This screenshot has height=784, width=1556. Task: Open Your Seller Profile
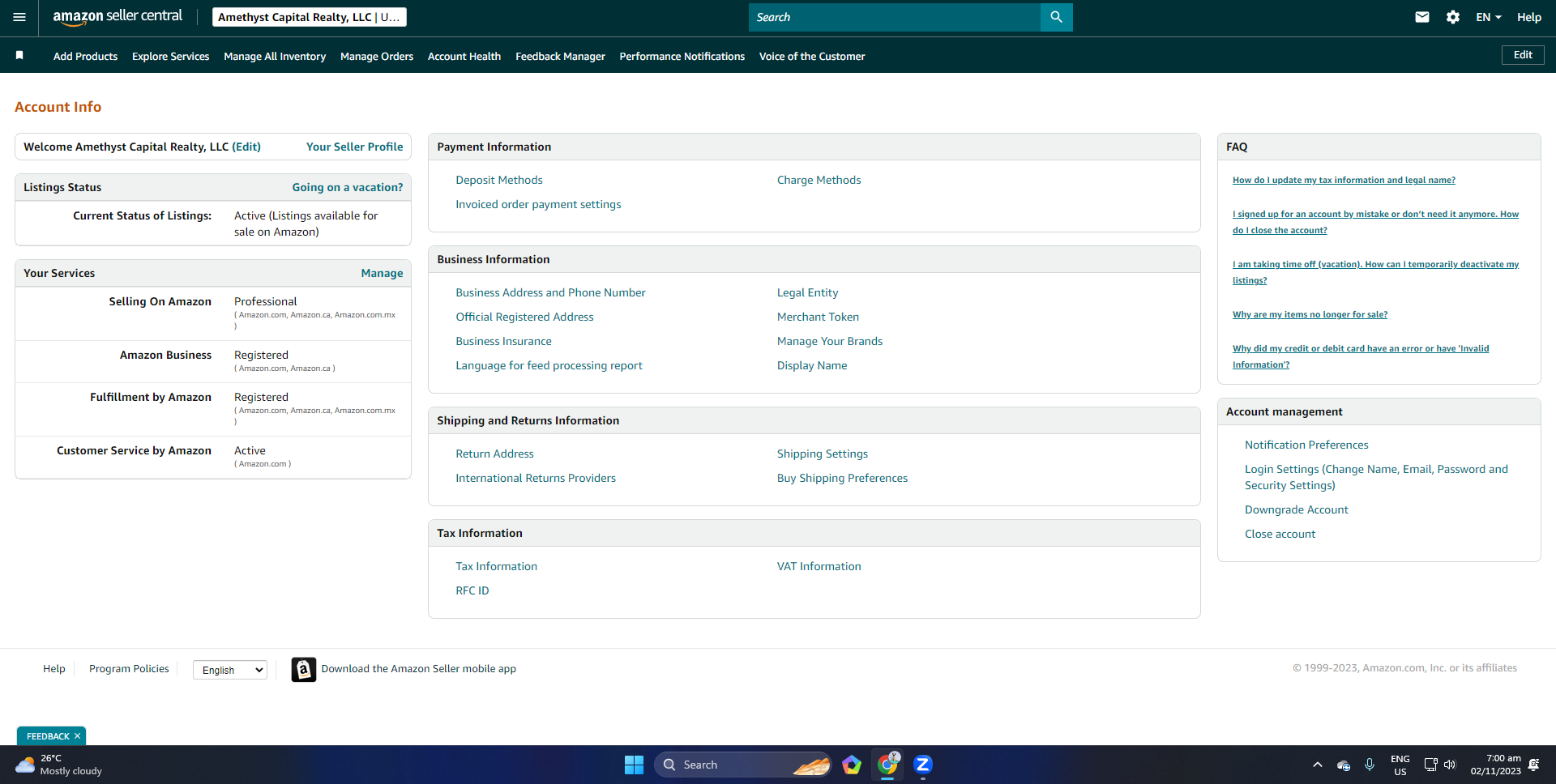[x=354, y=147]
